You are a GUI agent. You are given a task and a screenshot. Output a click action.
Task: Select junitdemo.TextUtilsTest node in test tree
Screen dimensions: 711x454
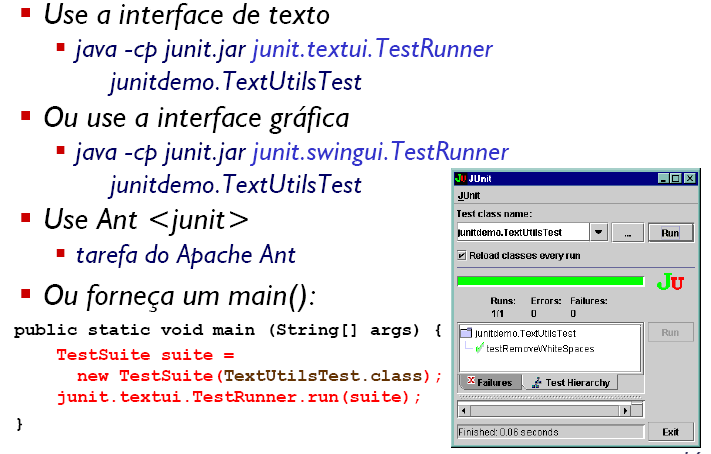pos(525,333)
